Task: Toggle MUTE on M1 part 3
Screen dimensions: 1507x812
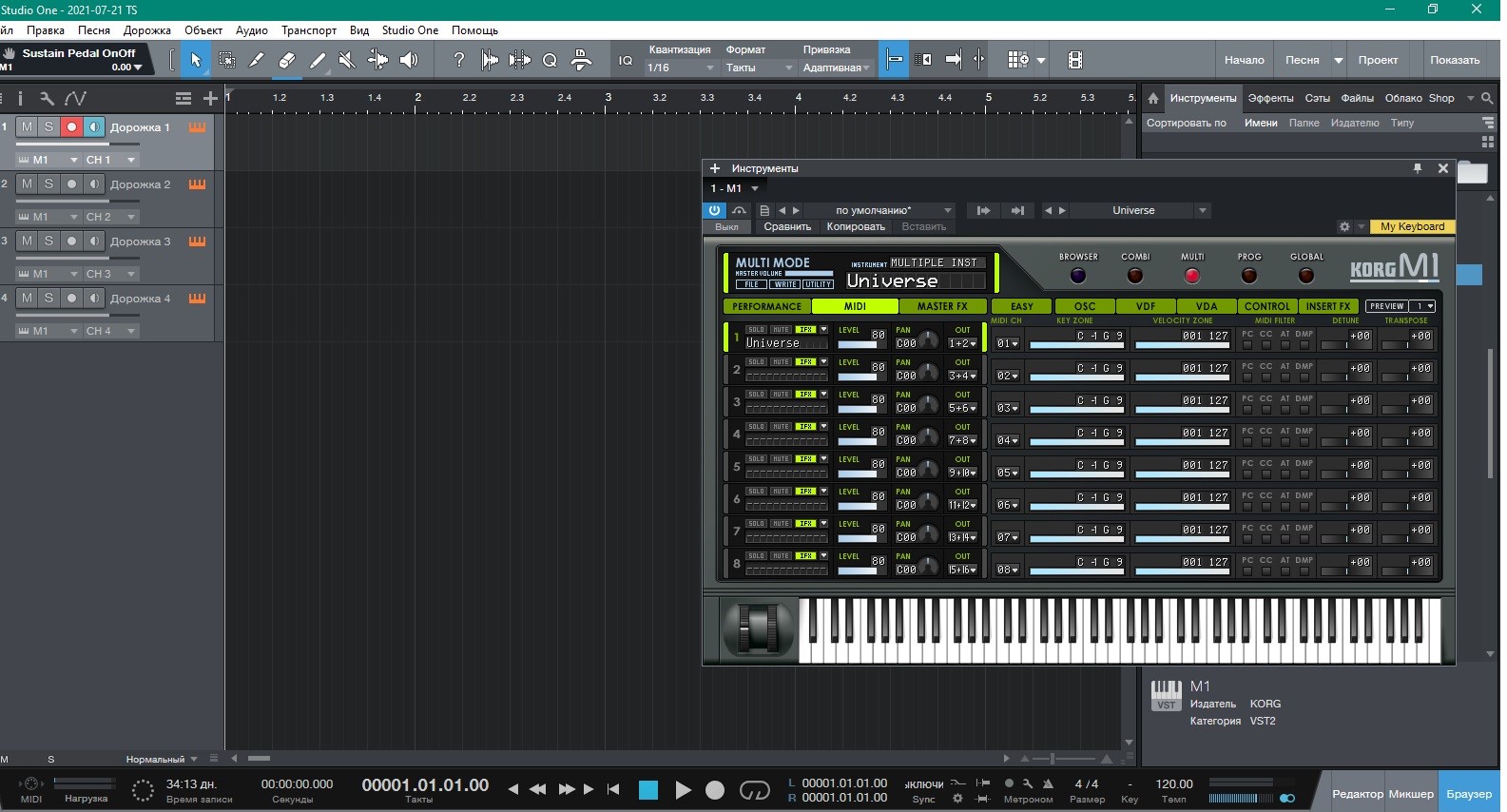Action: click(781, 395)
